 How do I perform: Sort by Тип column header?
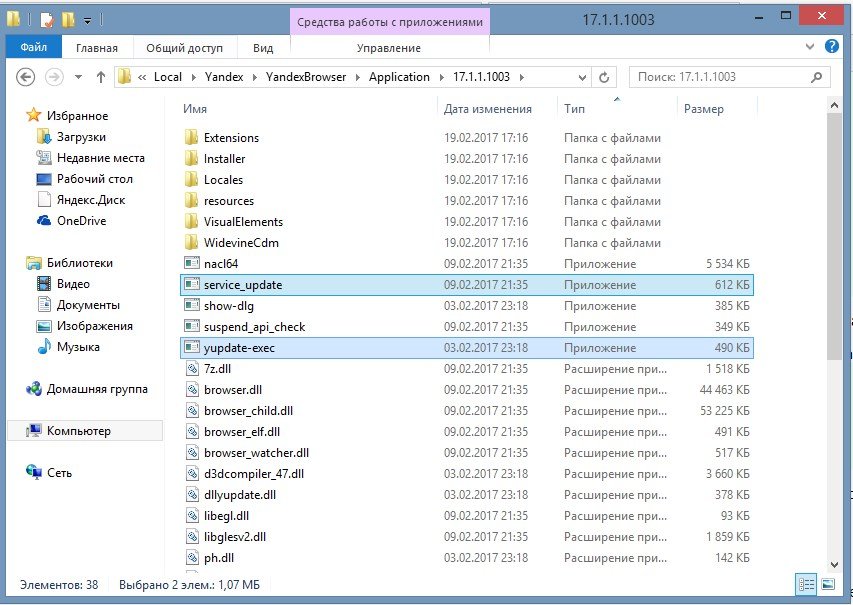coord(574,109)
